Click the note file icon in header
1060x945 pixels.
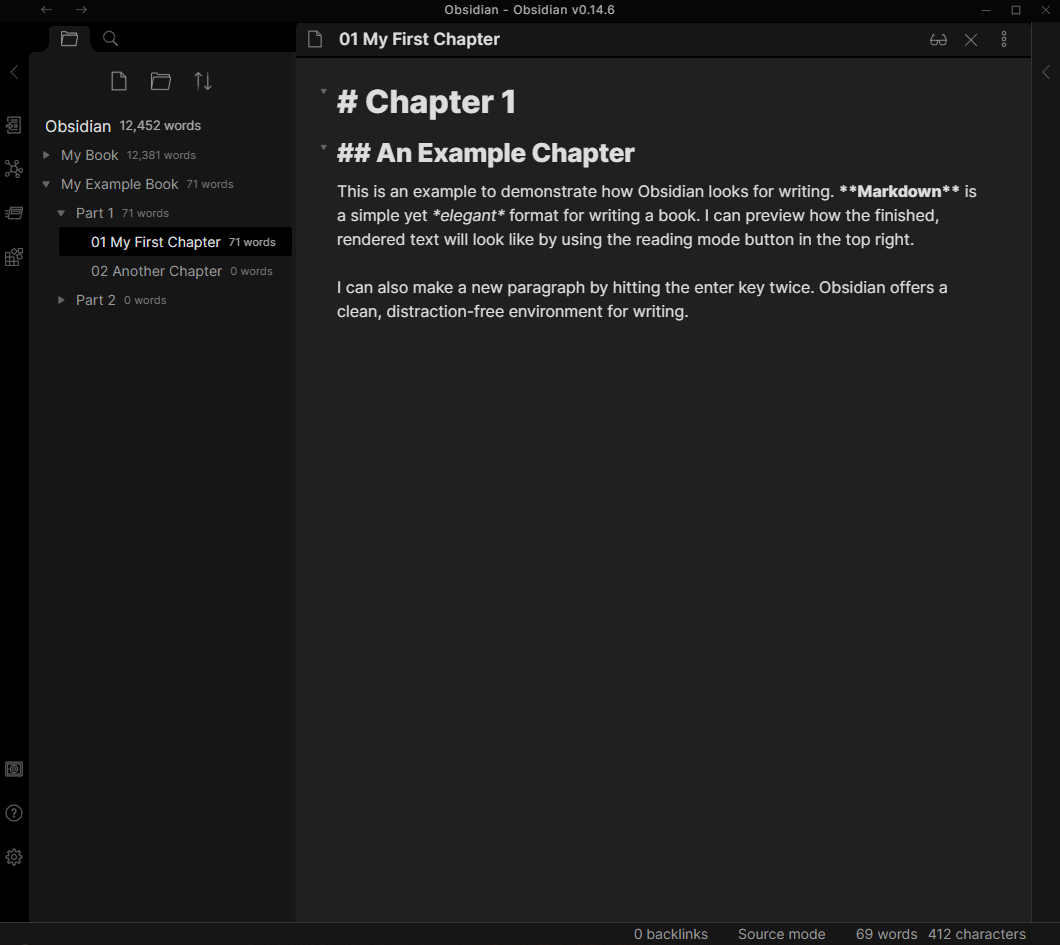[x=315, y=39]
